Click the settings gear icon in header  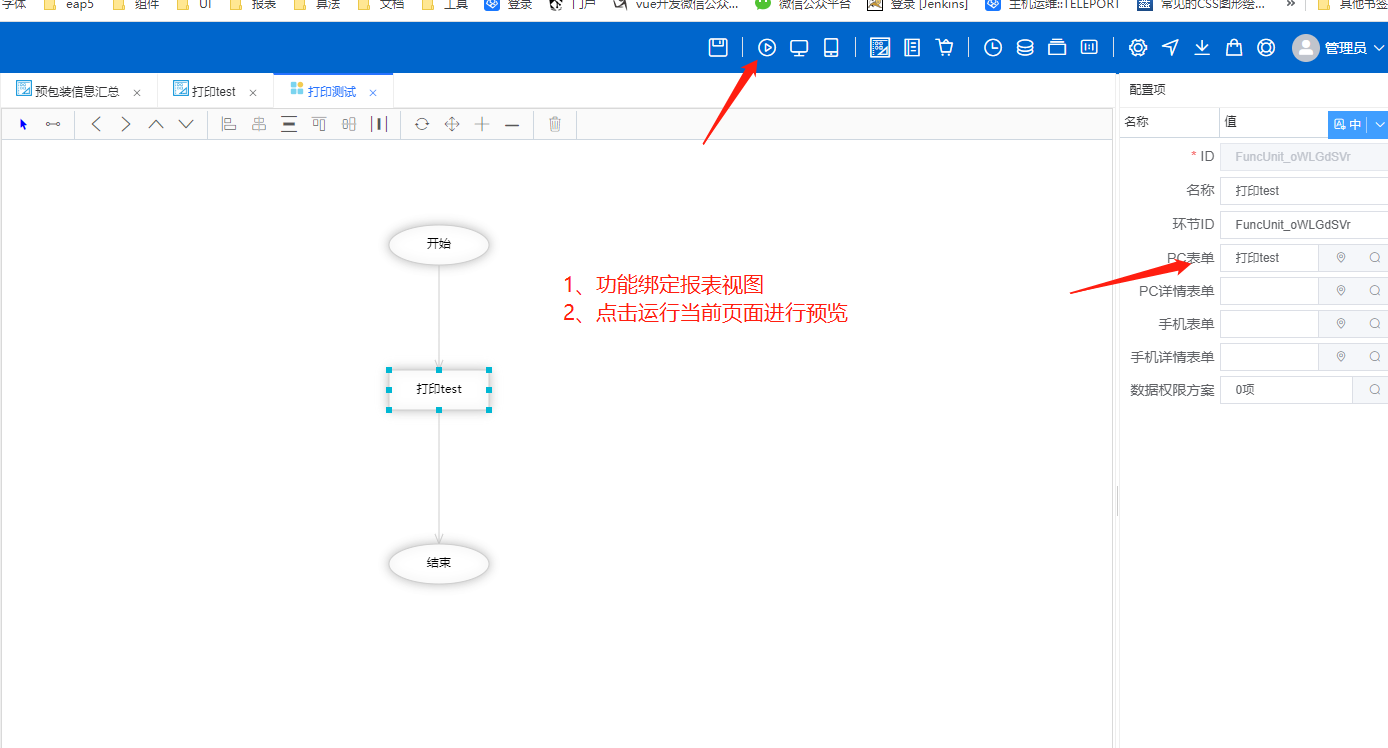(x=1138, y=47)
